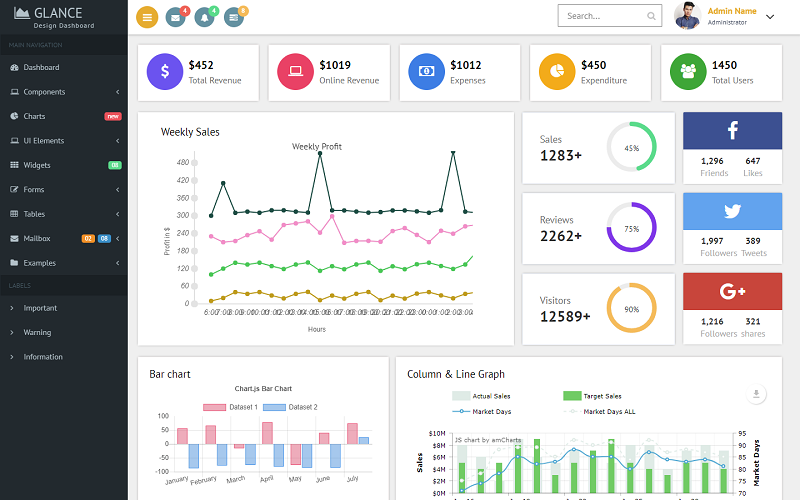Open the Charts sidebar item
The height and width of the screenshot is (500, 800).
(64, 116)
